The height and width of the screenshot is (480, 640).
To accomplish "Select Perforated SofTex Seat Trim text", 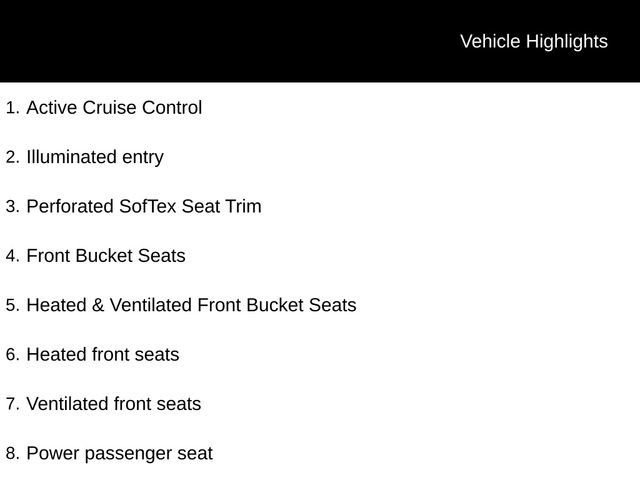I will [x=144, y=207].
